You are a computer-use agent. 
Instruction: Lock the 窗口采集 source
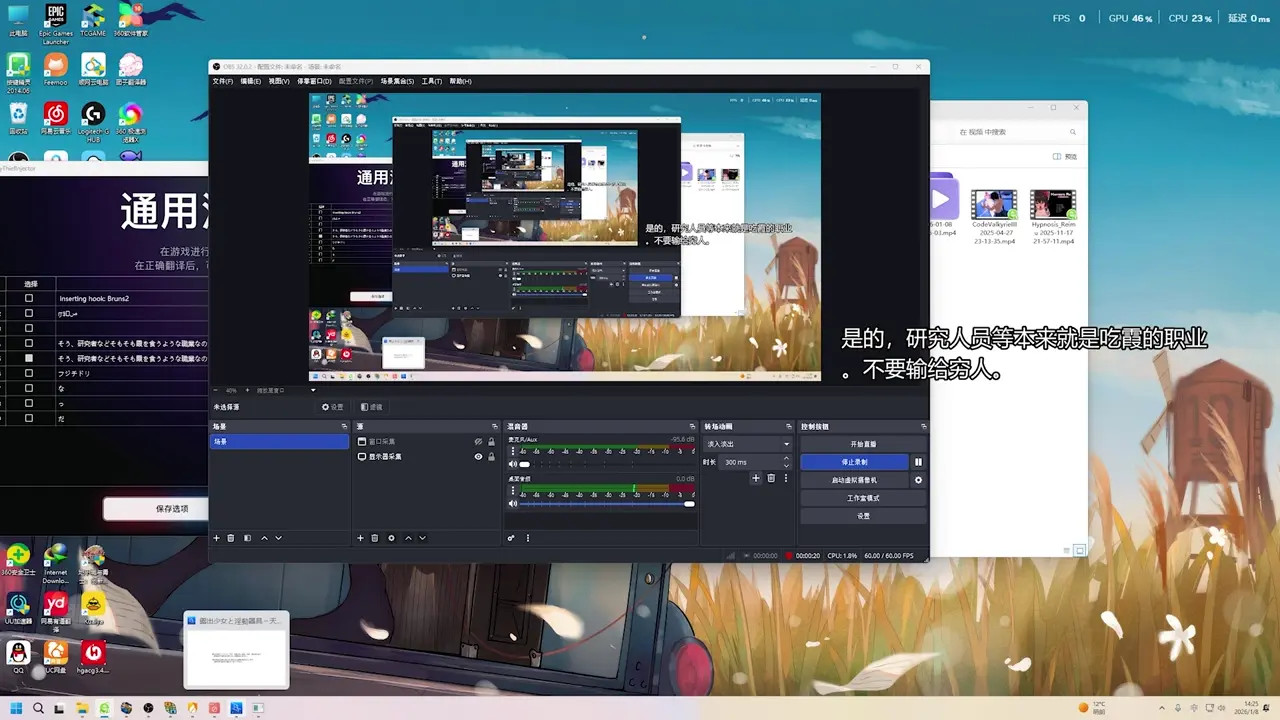point(491,442)
